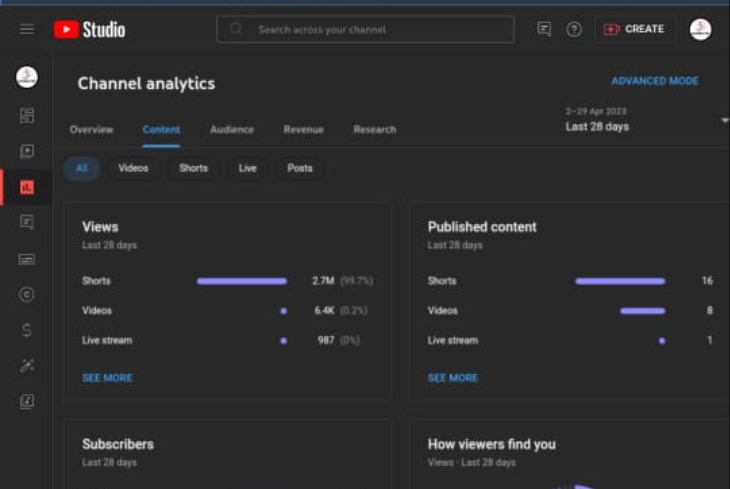Viewport: 730px width, 489px height.
Task: Open Comments sidebar icon
Action: pos(27,222)
